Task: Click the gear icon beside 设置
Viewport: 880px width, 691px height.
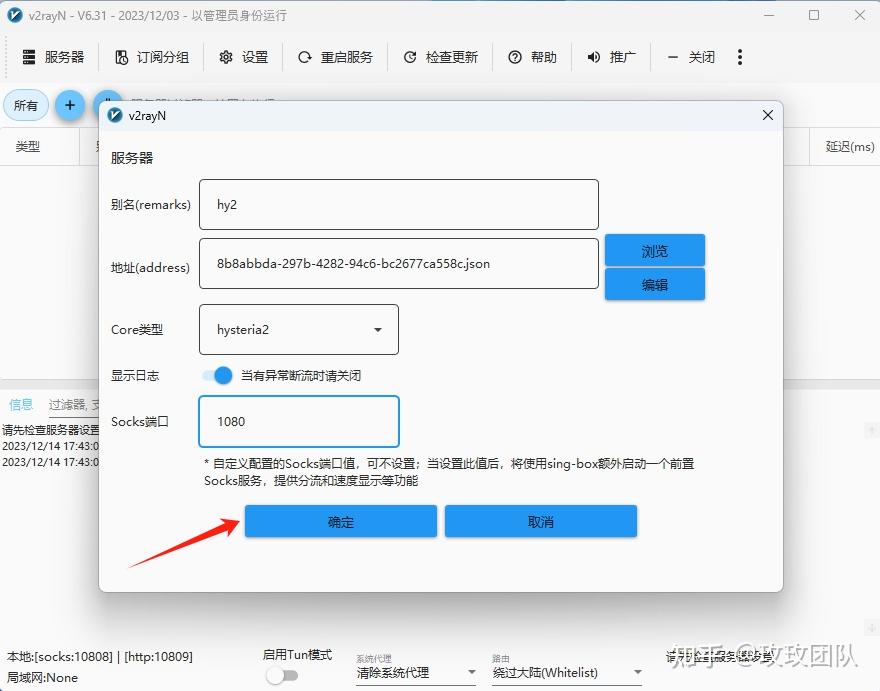Action: [x=226, y=57]
